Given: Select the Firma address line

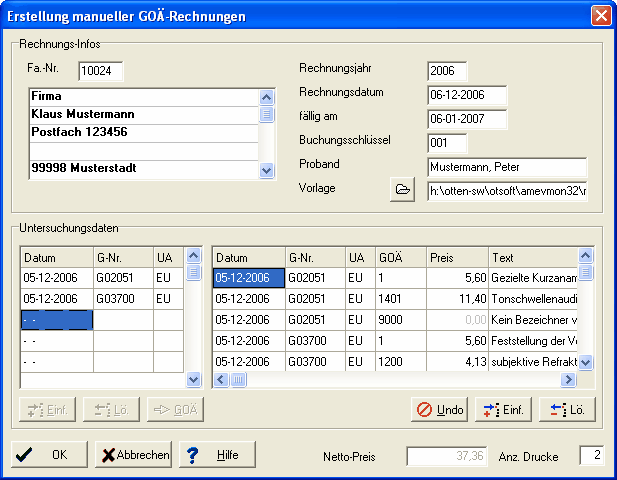Looking at the screenshot, I should tap(144, 97).
